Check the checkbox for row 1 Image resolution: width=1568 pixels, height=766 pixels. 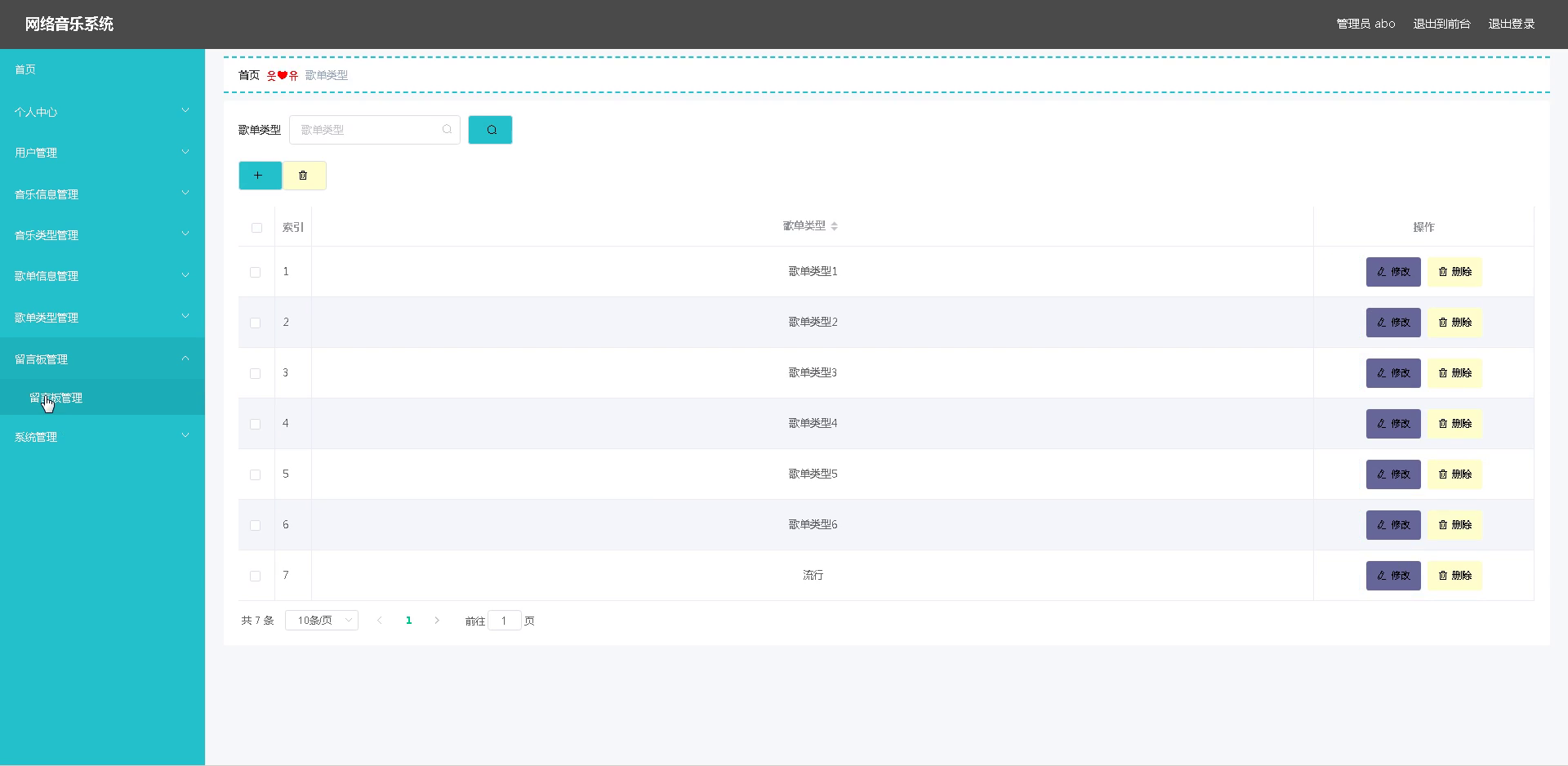click(255, 272)
